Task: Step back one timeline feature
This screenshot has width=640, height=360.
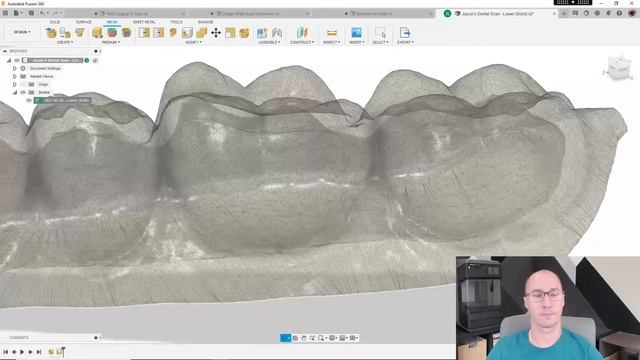Action: point(14,351)
